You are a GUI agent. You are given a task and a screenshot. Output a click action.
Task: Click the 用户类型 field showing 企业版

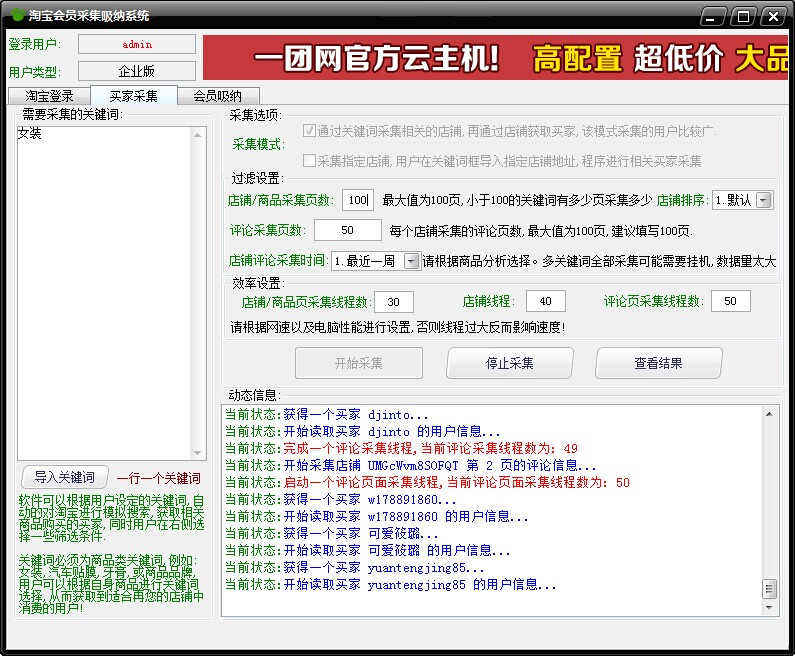click(x=137, y=71)
